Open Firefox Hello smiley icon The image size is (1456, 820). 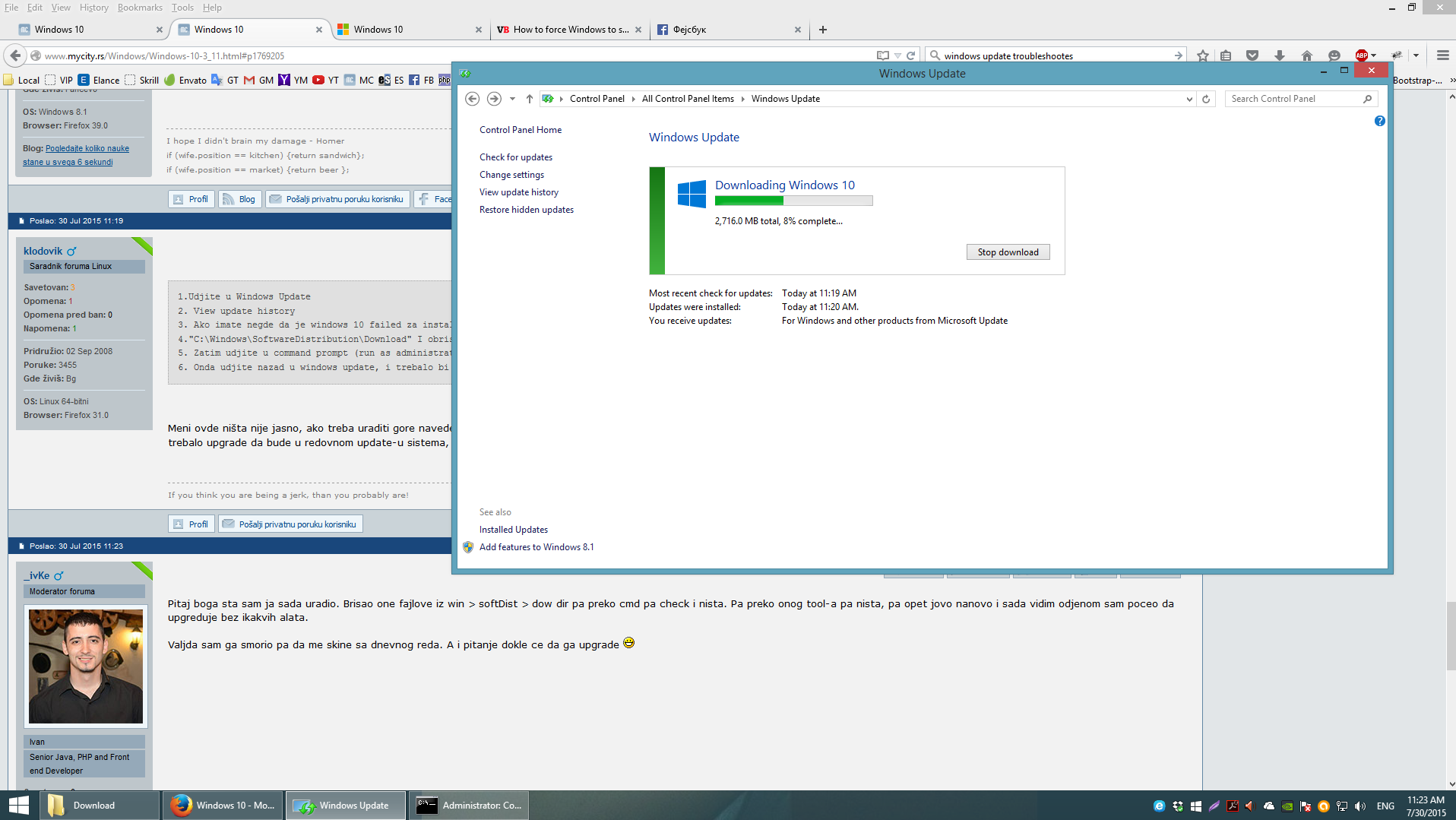point(1334,55)
